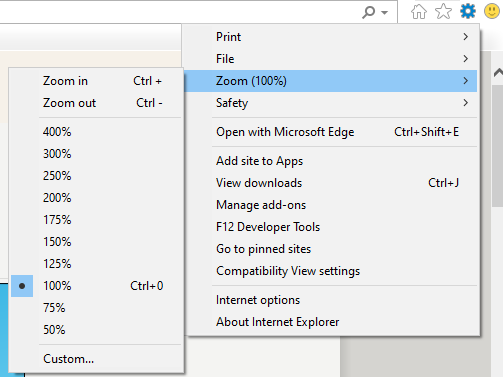
Task: Choose Zoom in from submenu
Action: 96,81
